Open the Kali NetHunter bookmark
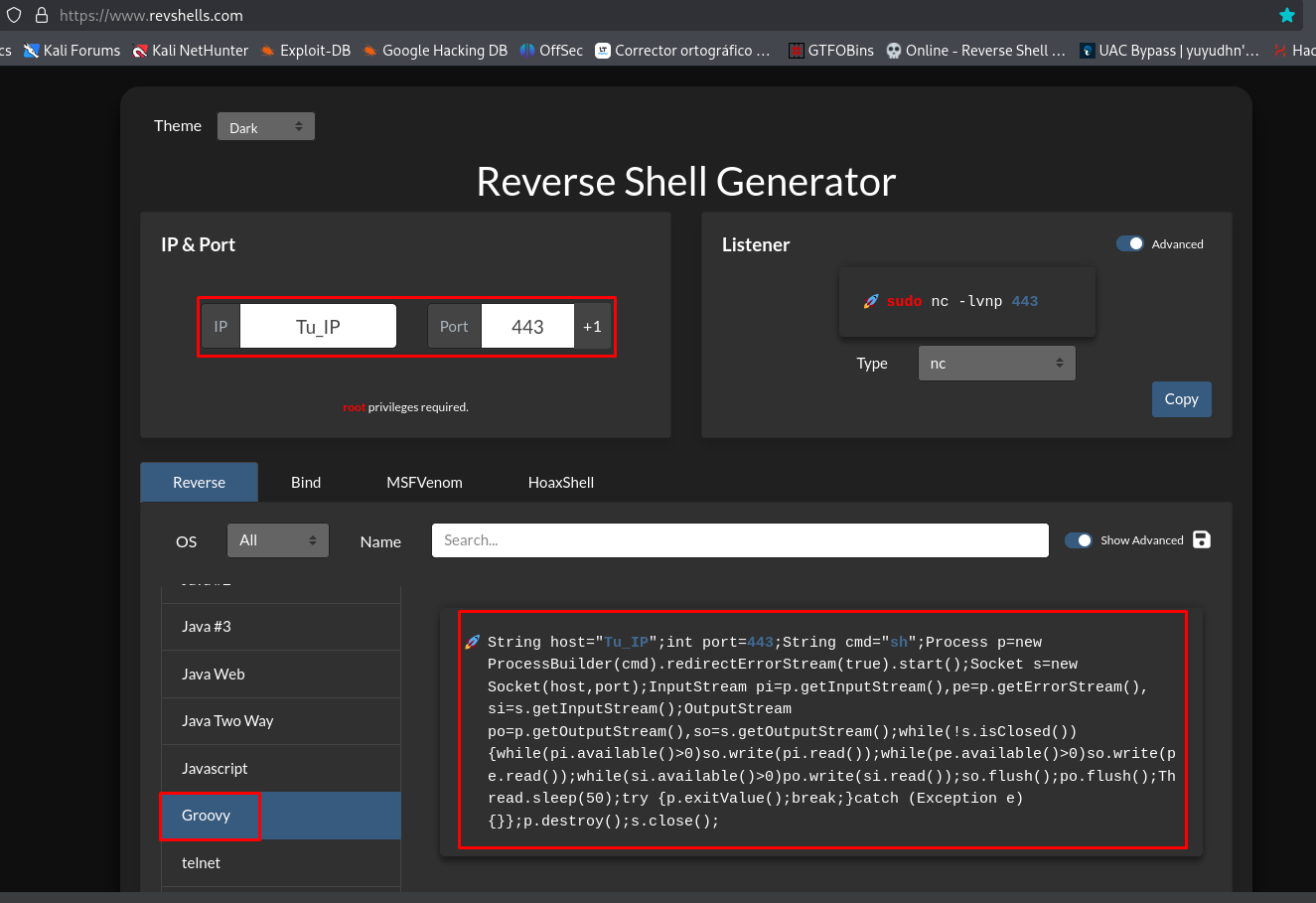Viewport: 1316px width, 903px height. [x=191, y=50]
